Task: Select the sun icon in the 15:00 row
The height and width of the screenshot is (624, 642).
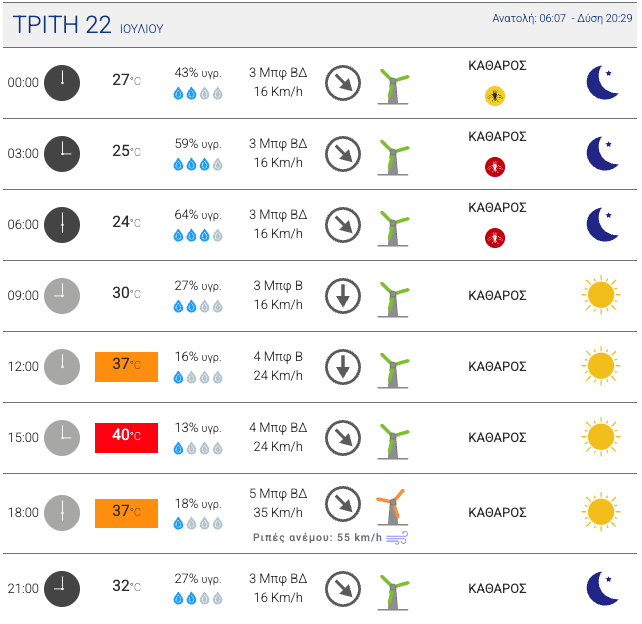Action: 600,437
